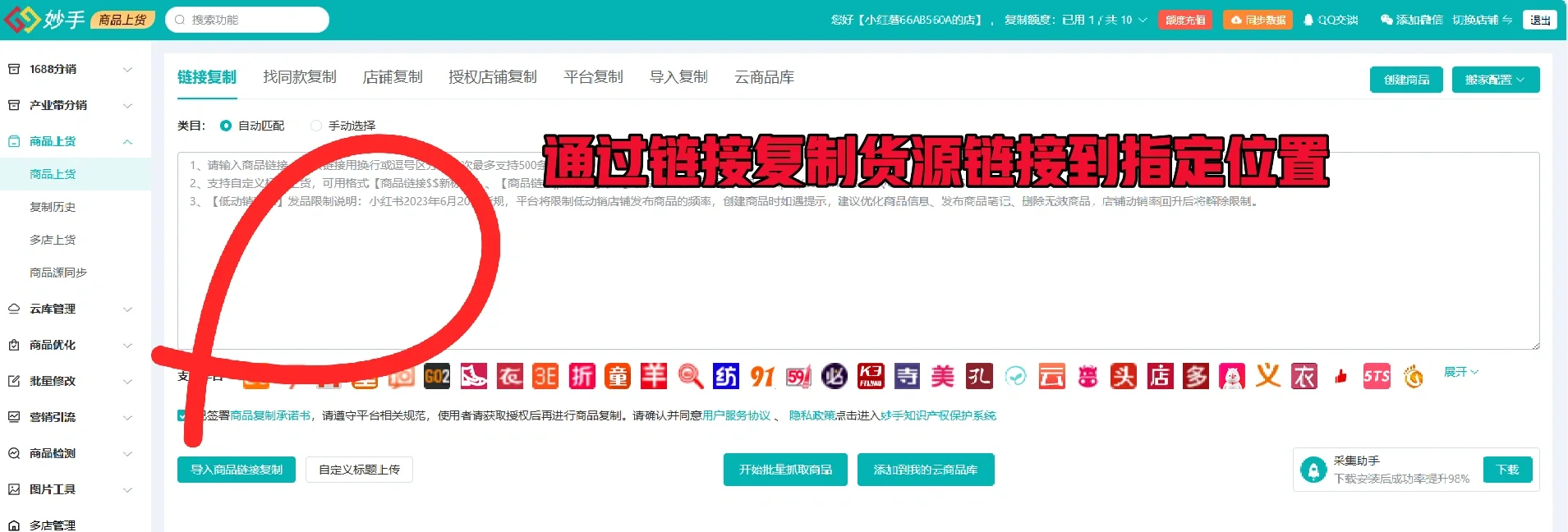Select the 寺 platform icon
The height and width of the screenshot is (532, 1568).
[x=907, y=377]
